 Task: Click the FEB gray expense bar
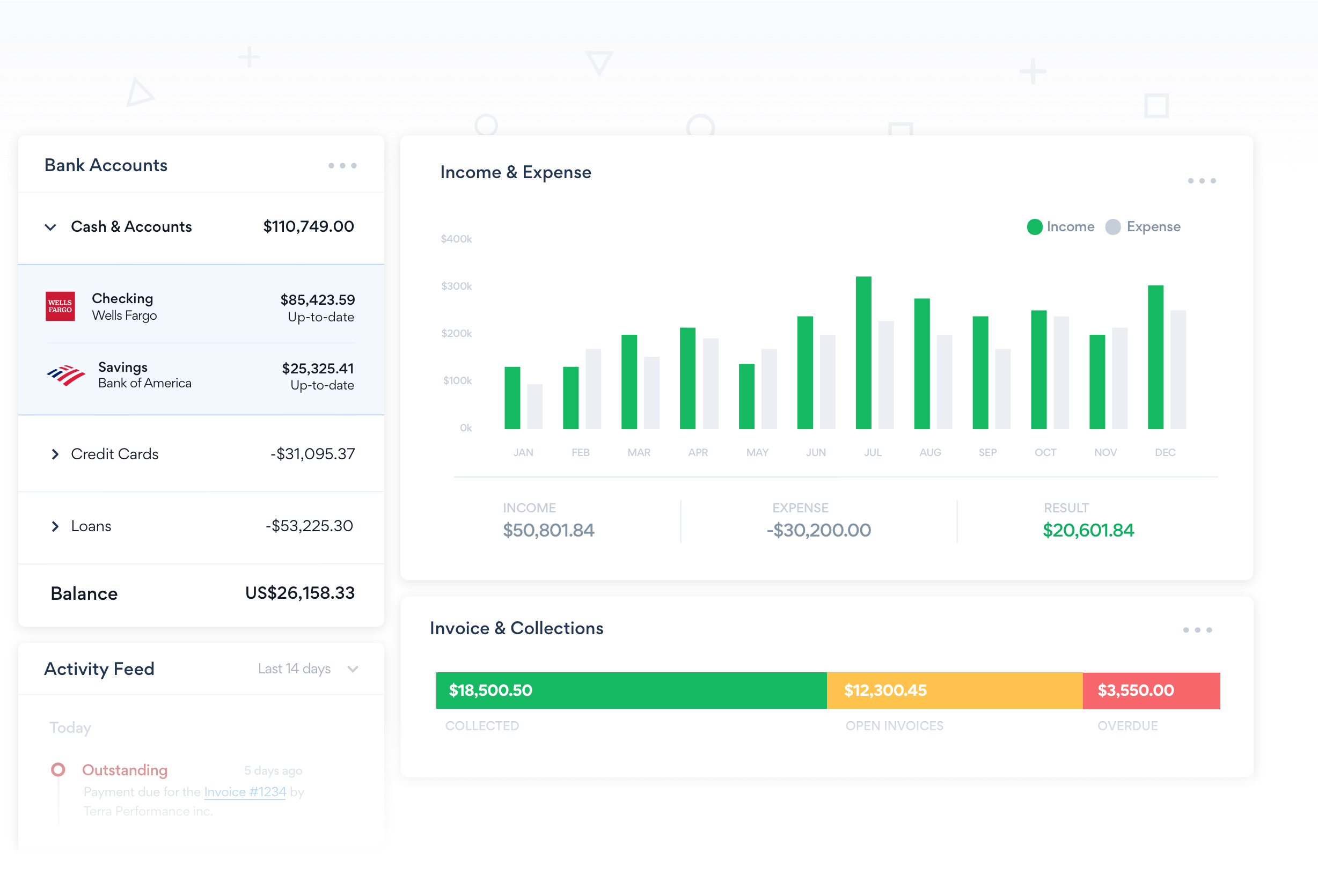coord(593,389)
